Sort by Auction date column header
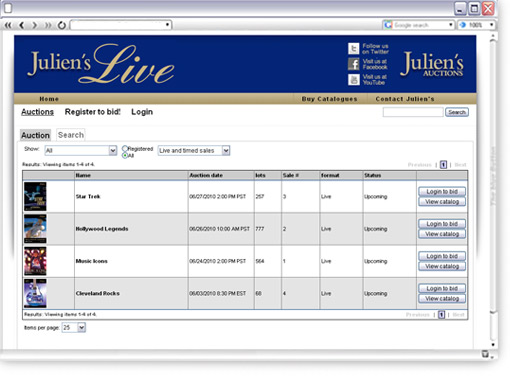510x376 pixels. click(206, 175)
